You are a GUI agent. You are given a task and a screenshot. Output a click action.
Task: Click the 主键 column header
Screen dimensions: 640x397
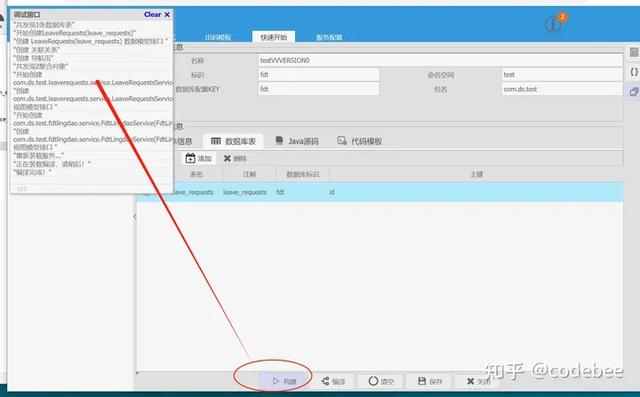point(476,174)
